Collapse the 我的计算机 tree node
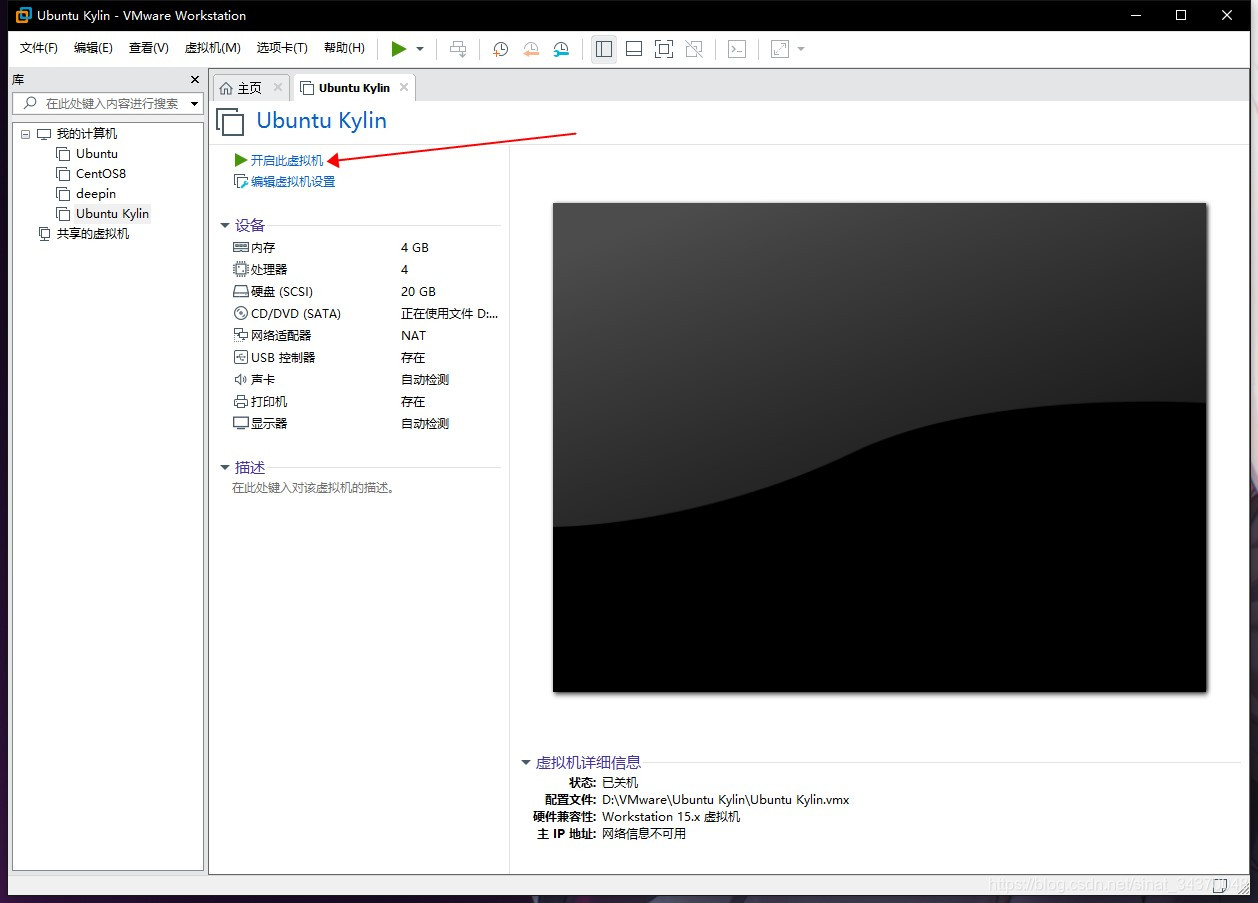Viewport: 1258px width, 903px height. pyautogui.click(x=25, y=134)
